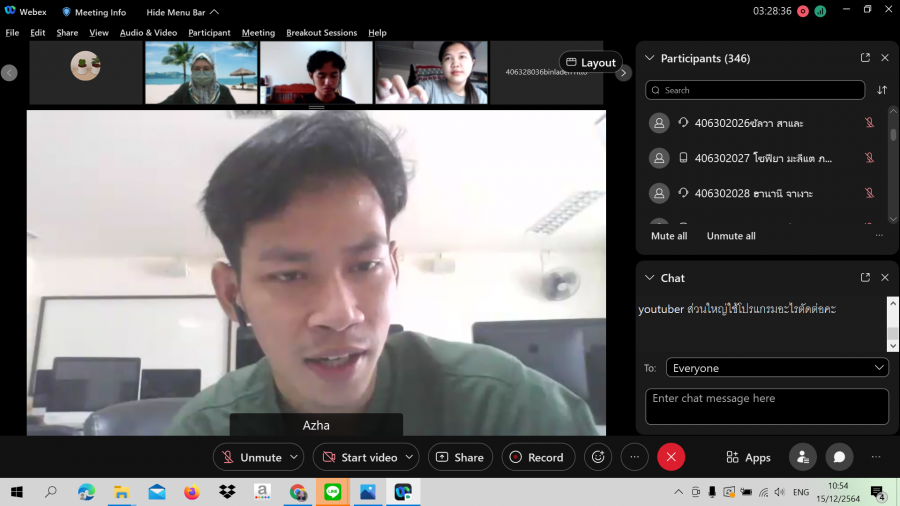Toggle the Chat panel bubble icon
This screenshot has width=900, height=506.
[x=839, y=457]
